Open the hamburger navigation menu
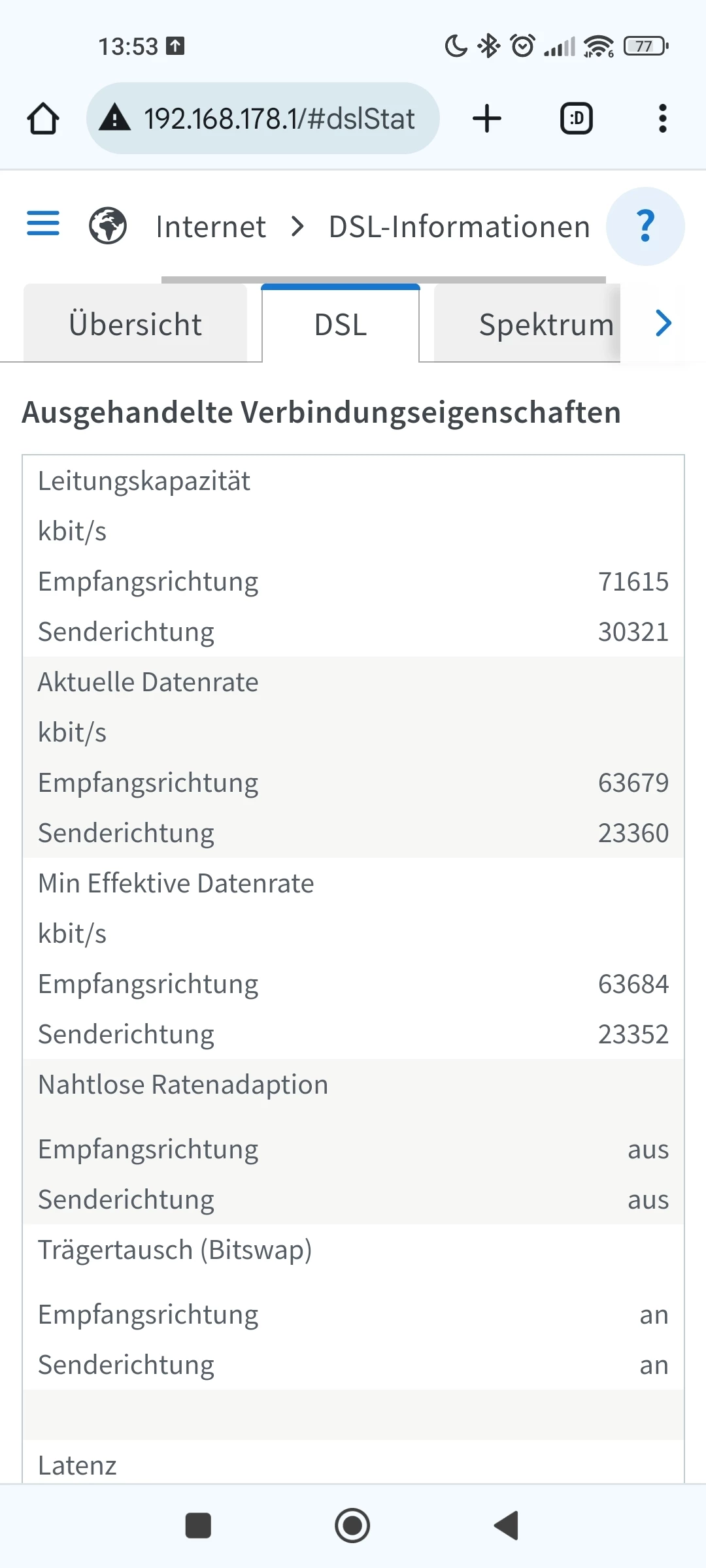 [43, 223]
